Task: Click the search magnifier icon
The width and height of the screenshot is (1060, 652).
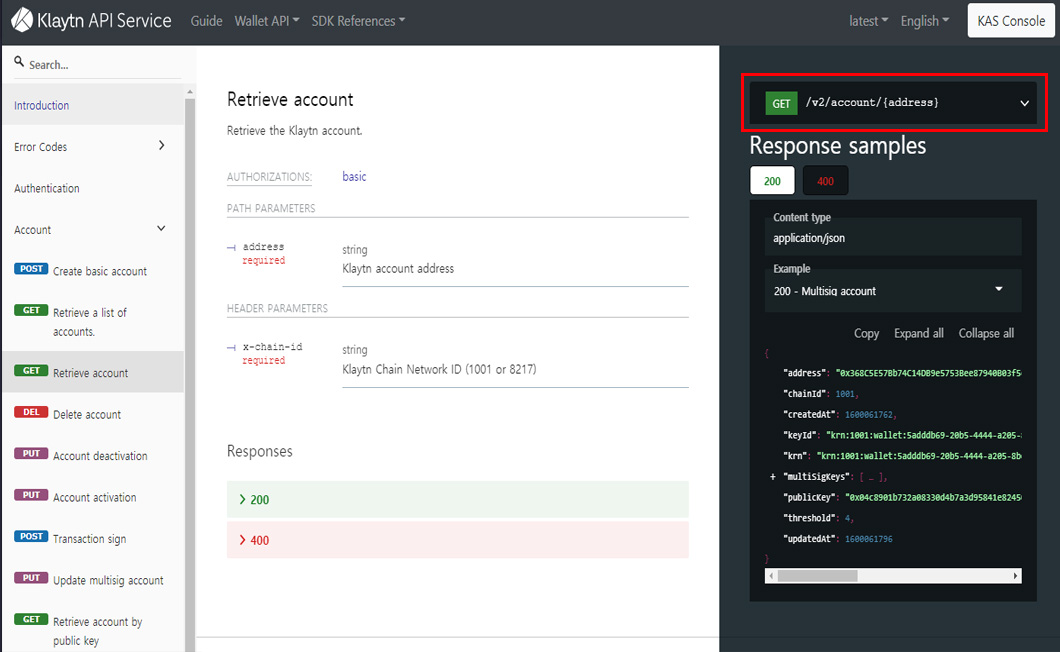Action: (19, 62)
